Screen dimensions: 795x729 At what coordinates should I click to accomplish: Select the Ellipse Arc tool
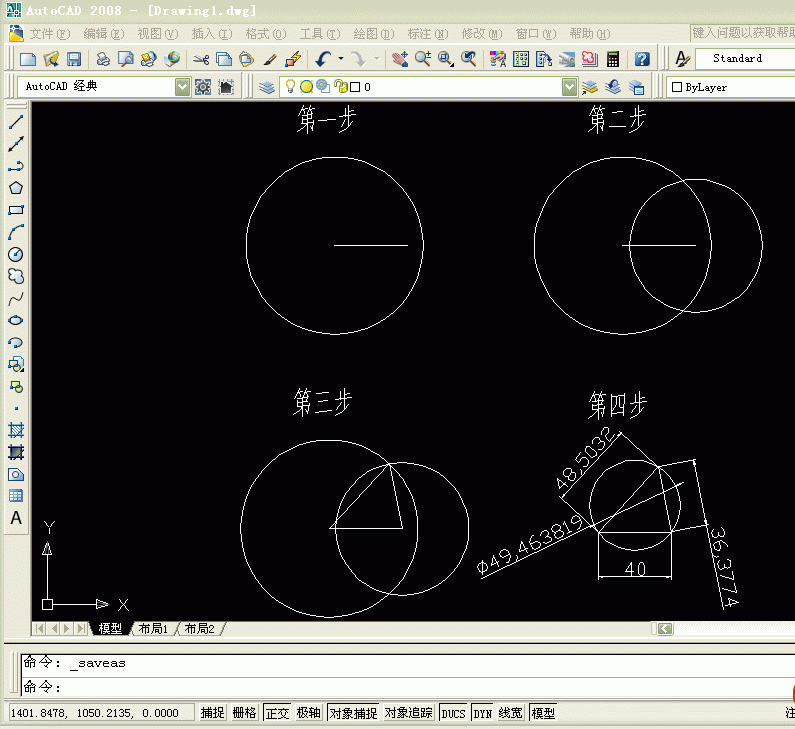click(x=16, y=343)
